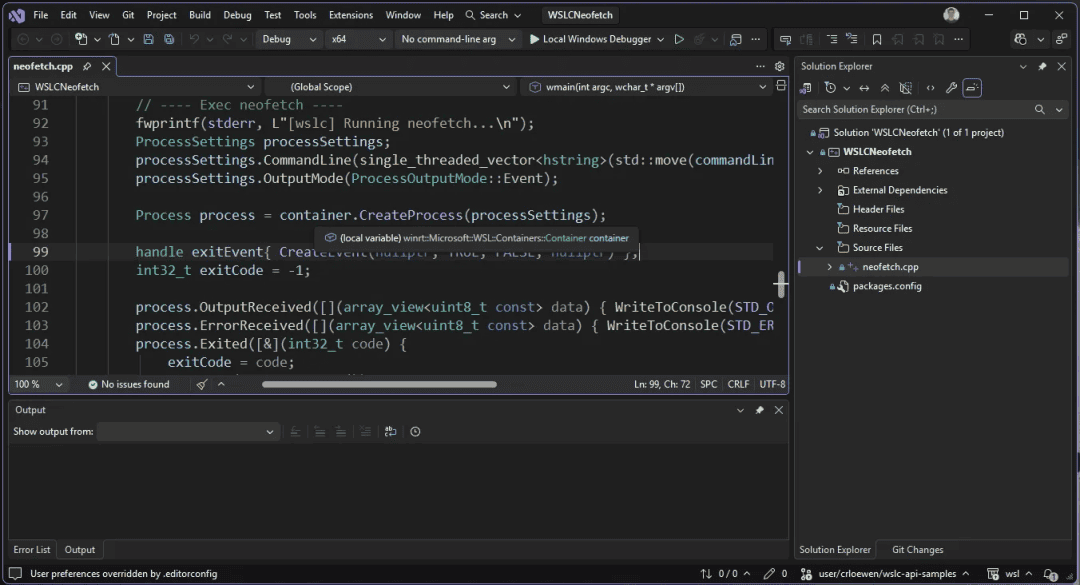Click the user/crloewen/wslc-api-samples branch indicator
1080x585 pixels.
coord(885,573)
